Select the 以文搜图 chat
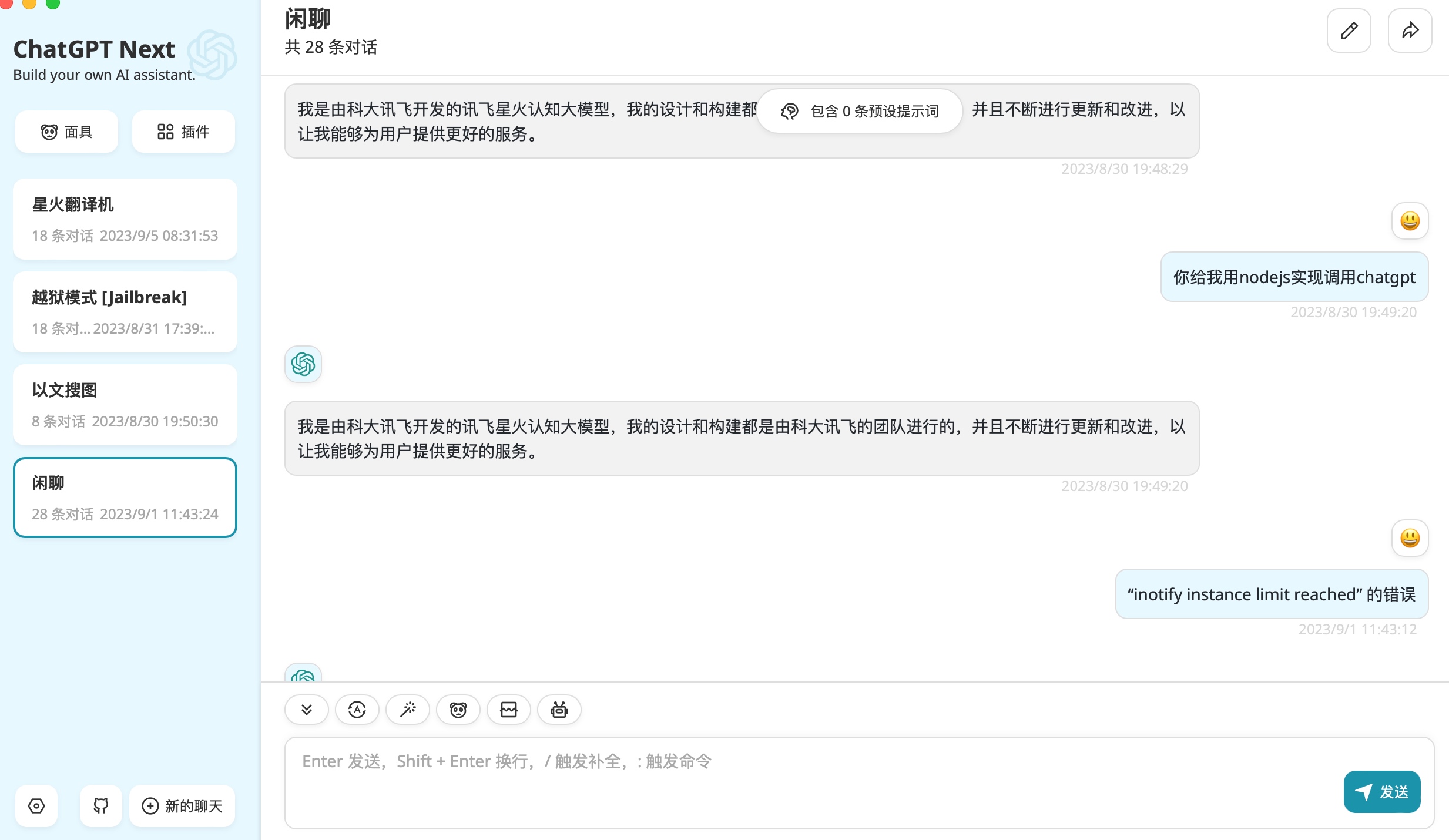The height and width of the screenshot is (840, 1449). [x=125, y=405]
